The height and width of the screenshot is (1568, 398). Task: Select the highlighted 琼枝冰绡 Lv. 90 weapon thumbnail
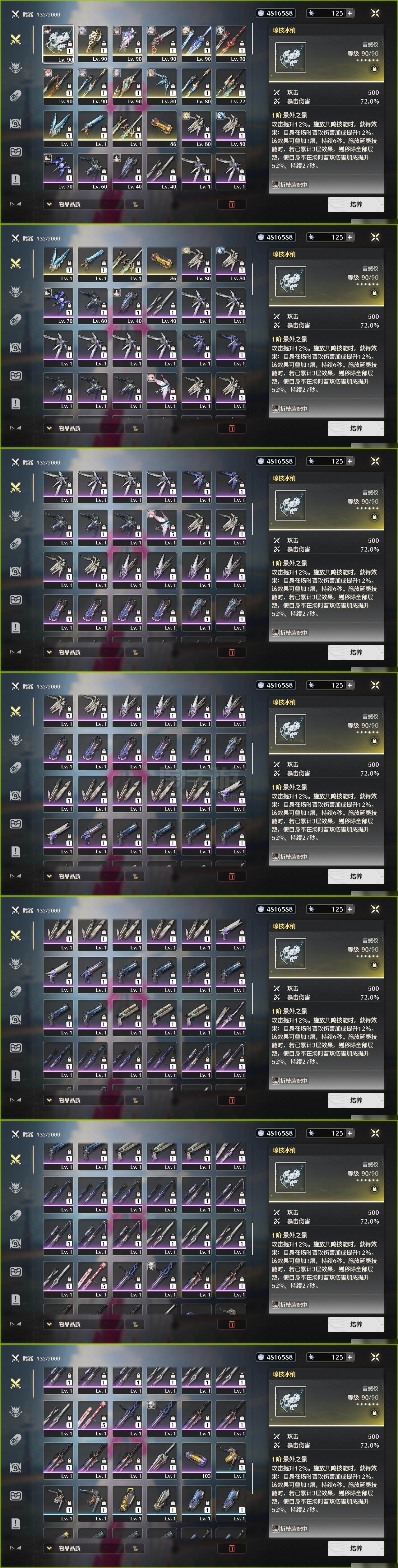tap(58, 44)
